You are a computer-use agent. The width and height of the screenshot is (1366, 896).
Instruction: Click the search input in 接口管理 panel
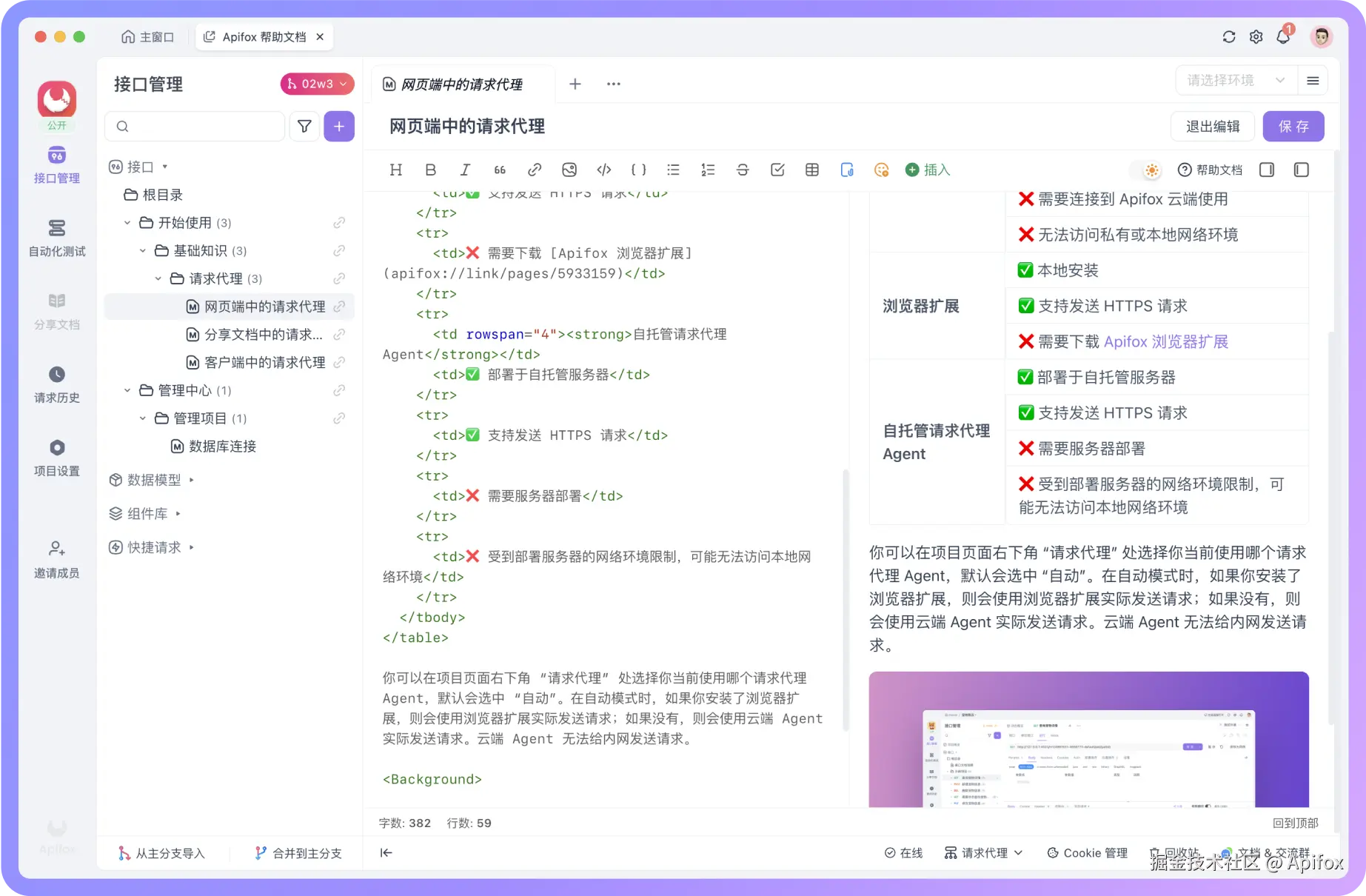tap(195, 126)
